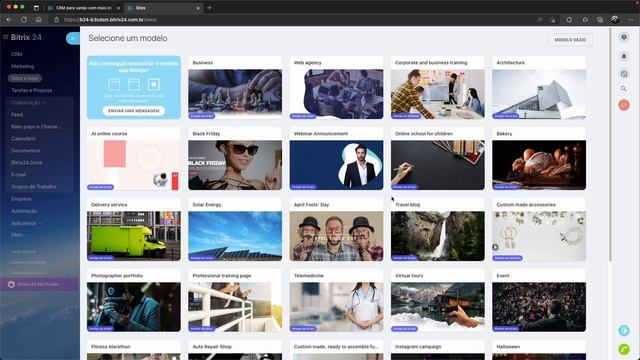This screenshot has width=640, height=360.
Task: Open Tarefas e Projetos in sidebar
Action: (31, 90)
